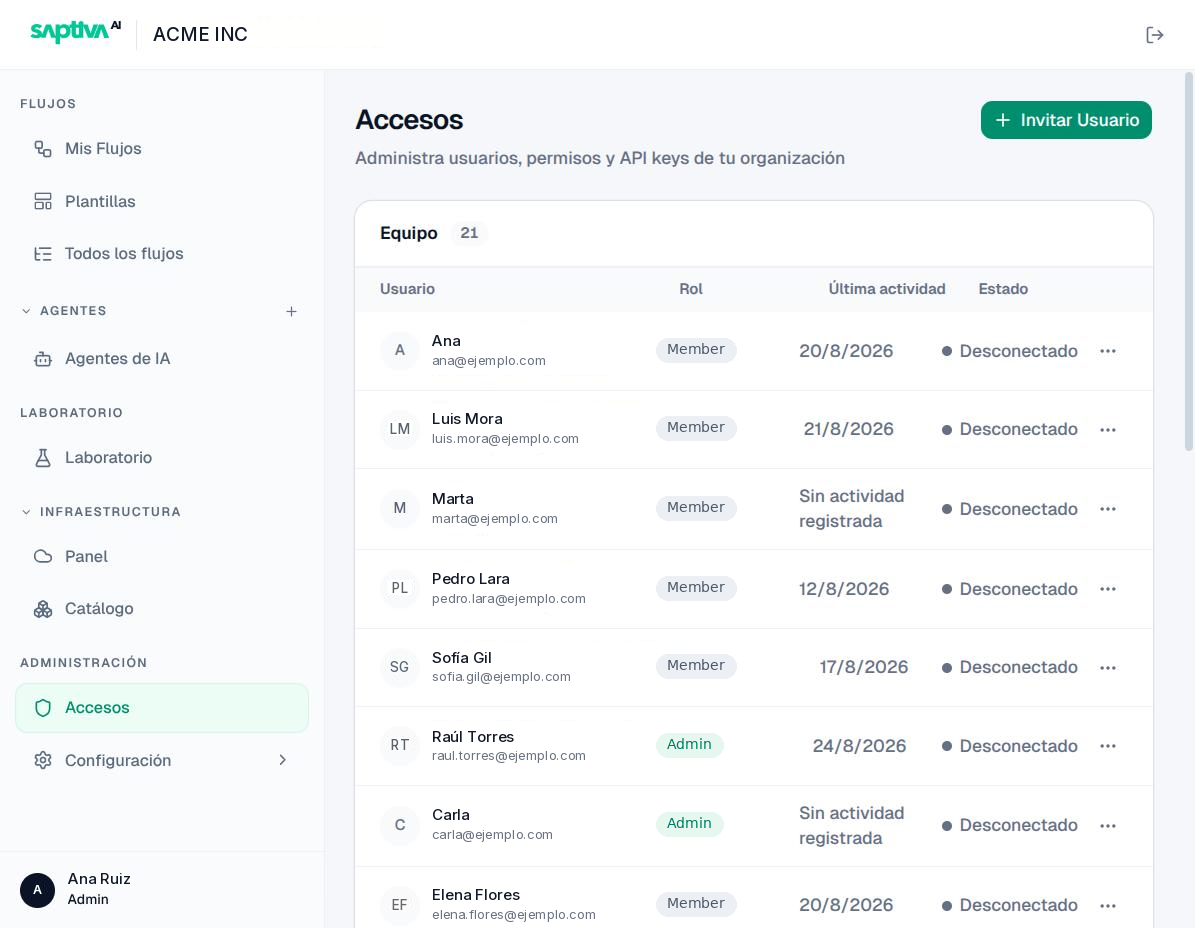Open actions menu for Carla
This screenshot has width=1195, height=928.
[1107, 825]
